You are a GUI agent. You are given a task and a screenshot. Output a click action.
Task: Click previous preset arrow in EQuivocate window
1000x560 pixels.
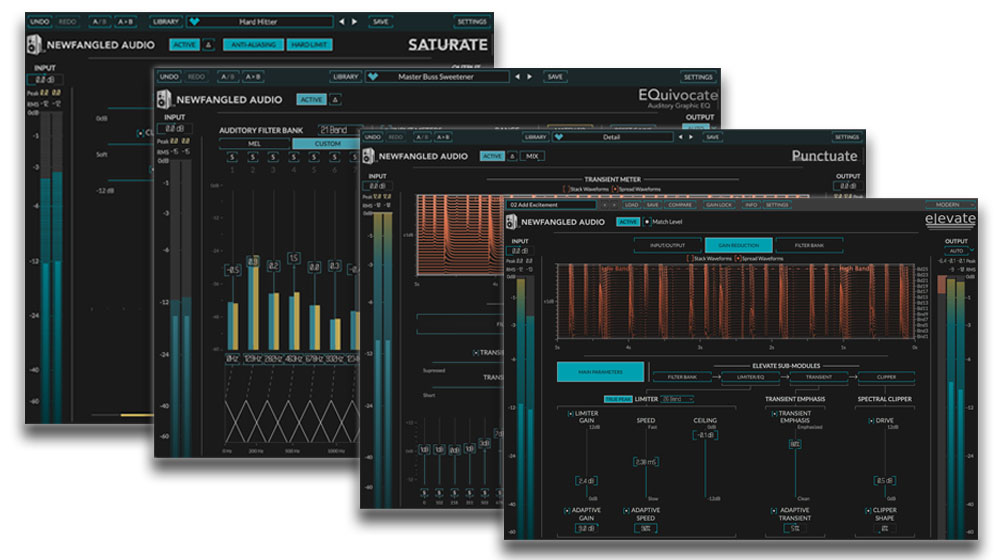tap(517, 77)
